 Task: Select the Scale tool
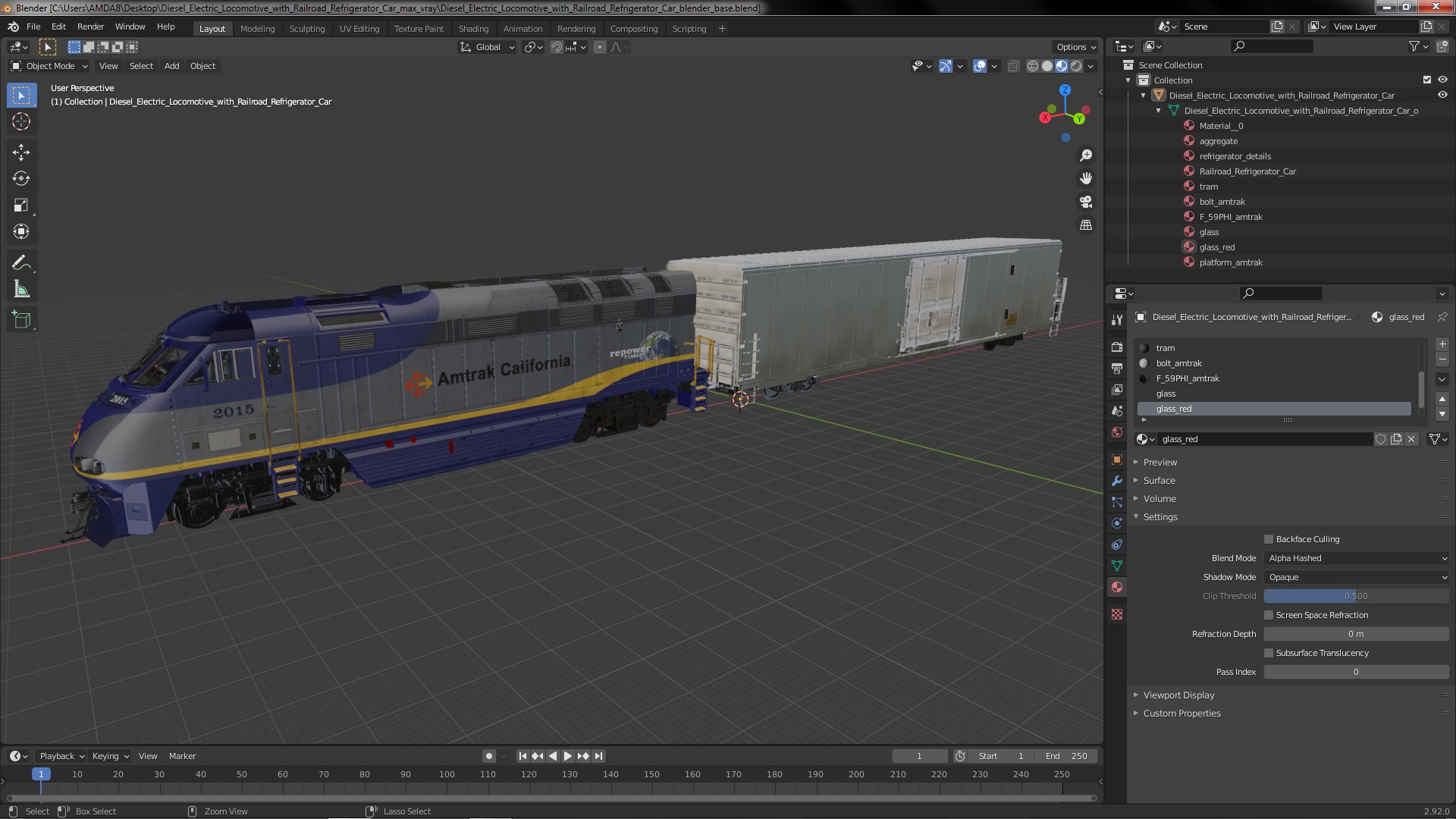pyautogui.click(x=21, y=205)
